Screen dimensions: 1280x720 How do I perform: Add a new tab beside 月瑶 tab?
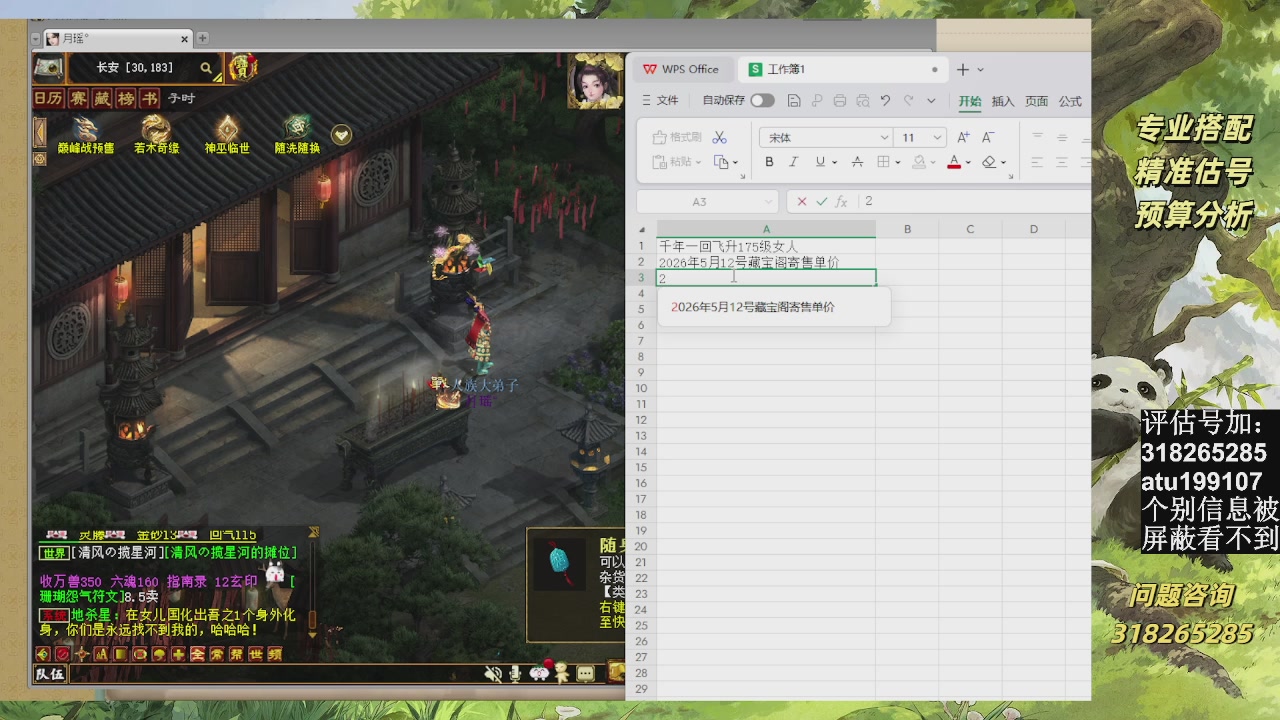(202, 38)
